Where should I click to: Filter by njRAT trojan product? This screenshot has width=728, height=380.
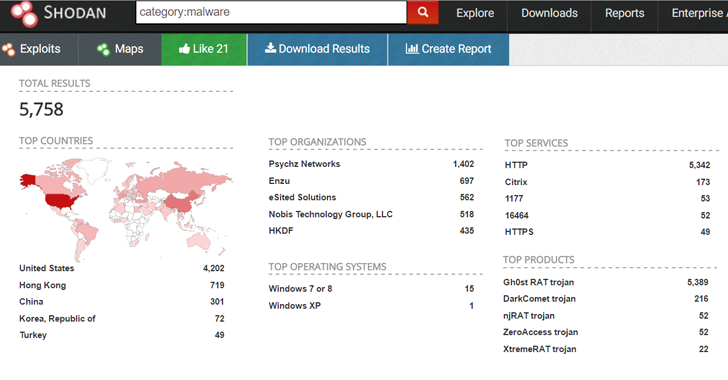pyautogui.click(x=529, y=315)
